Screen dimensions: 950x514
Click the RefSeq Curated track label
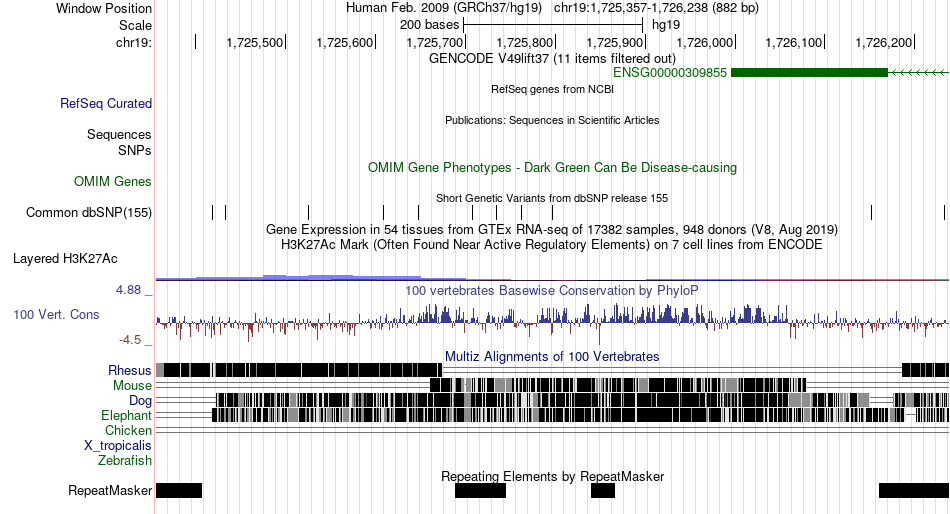click(106, 104)
